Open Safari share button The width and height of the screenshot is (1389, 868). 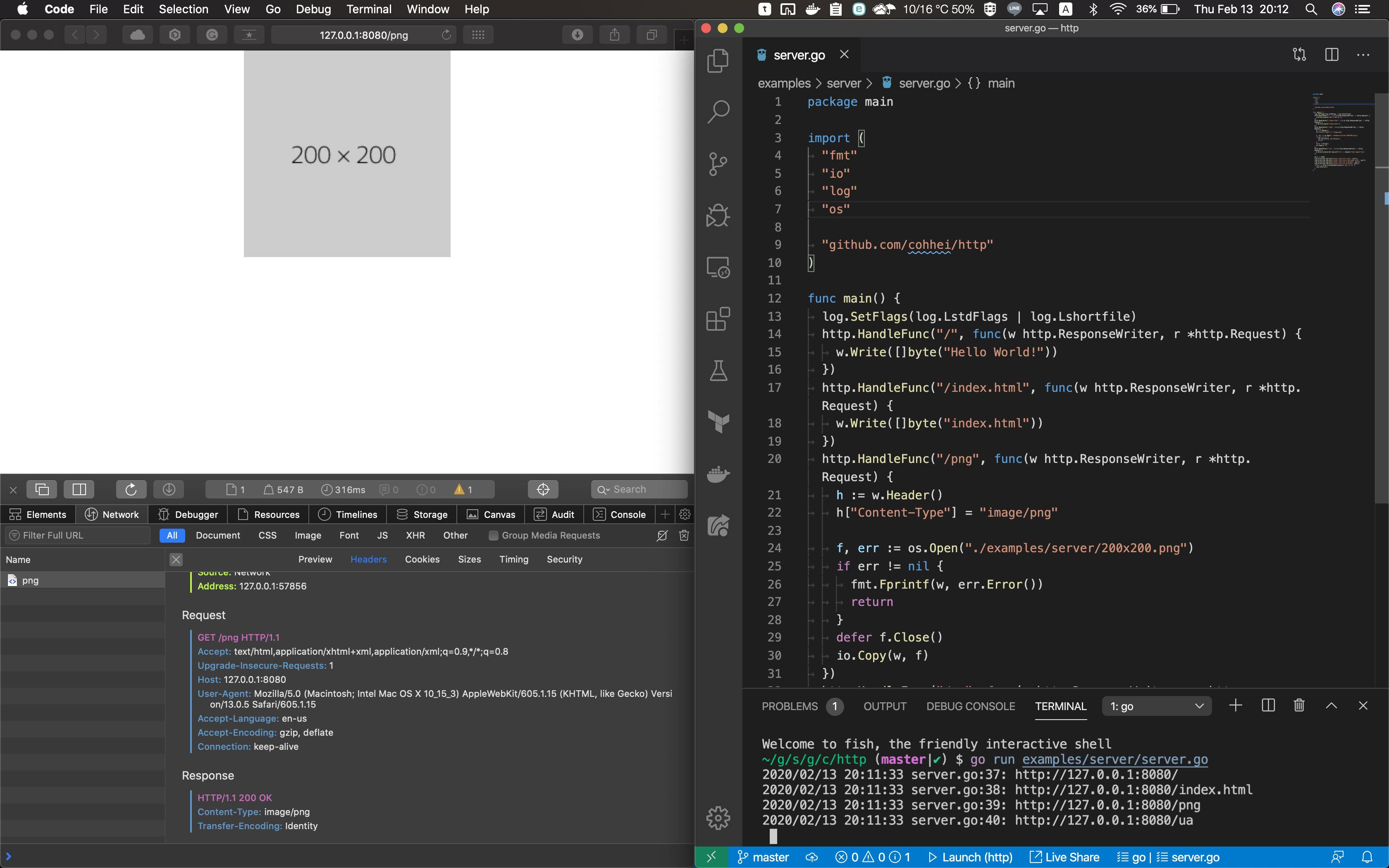coord(615,35)
